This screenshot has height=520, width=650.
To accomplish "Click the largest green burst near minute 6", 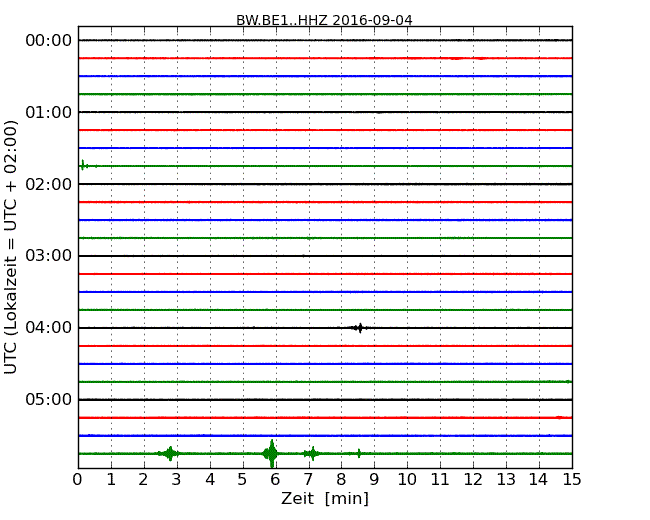I will point(271,454).
